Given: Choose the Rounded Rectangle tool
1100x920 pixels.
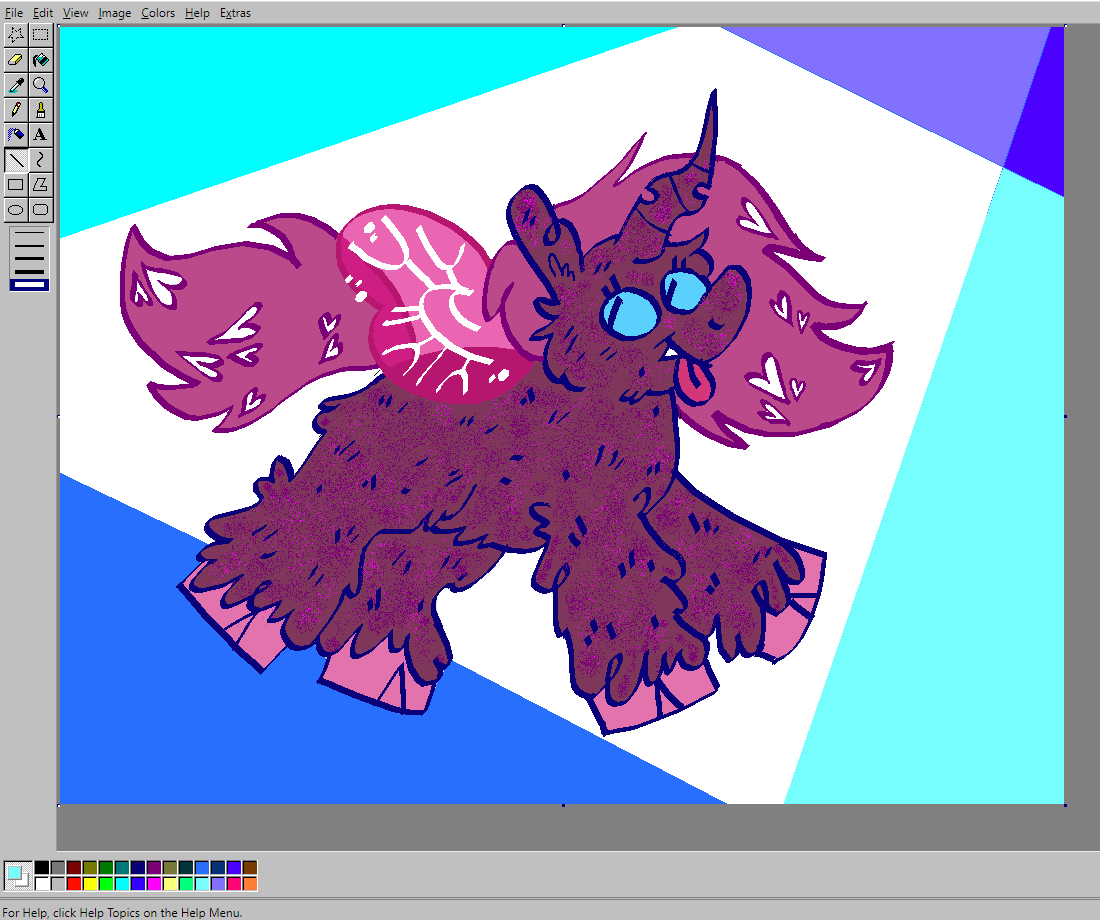Looking at the screenshot, I should [41, 210].
